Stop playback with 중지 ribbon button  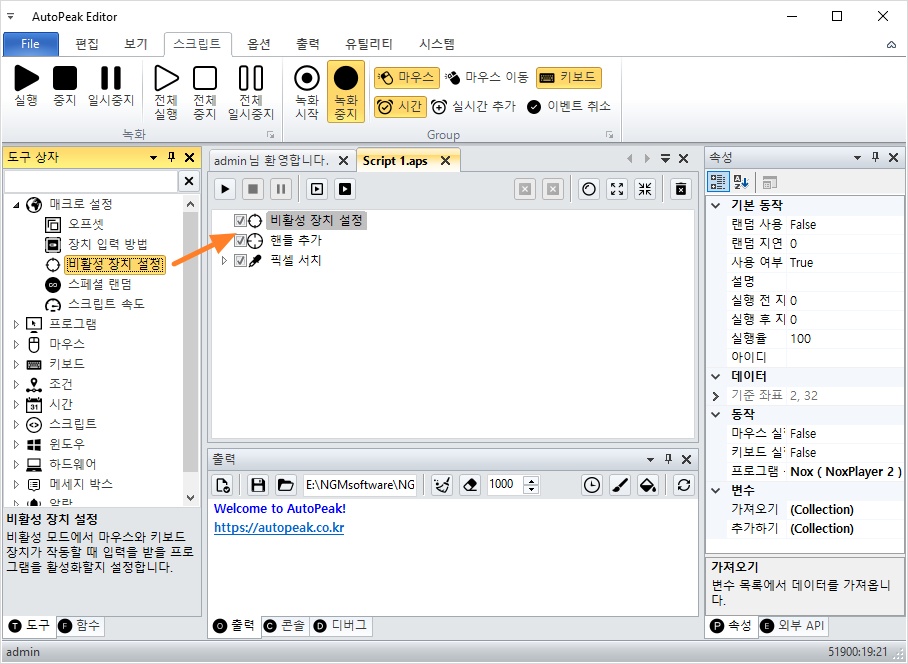point(65,86)
